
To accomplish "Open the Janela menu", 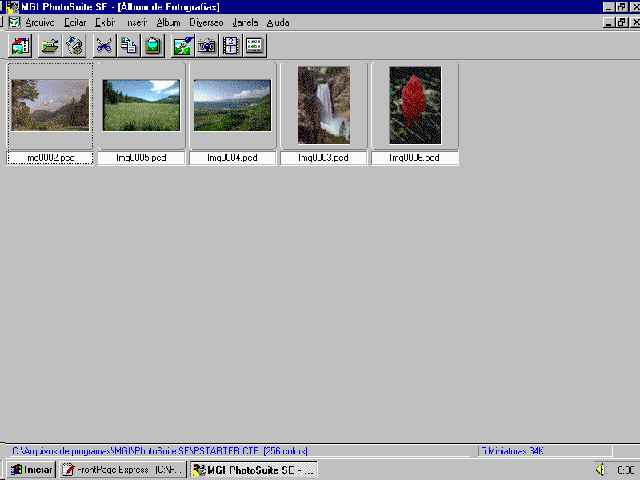I will [x=245, y=22].
